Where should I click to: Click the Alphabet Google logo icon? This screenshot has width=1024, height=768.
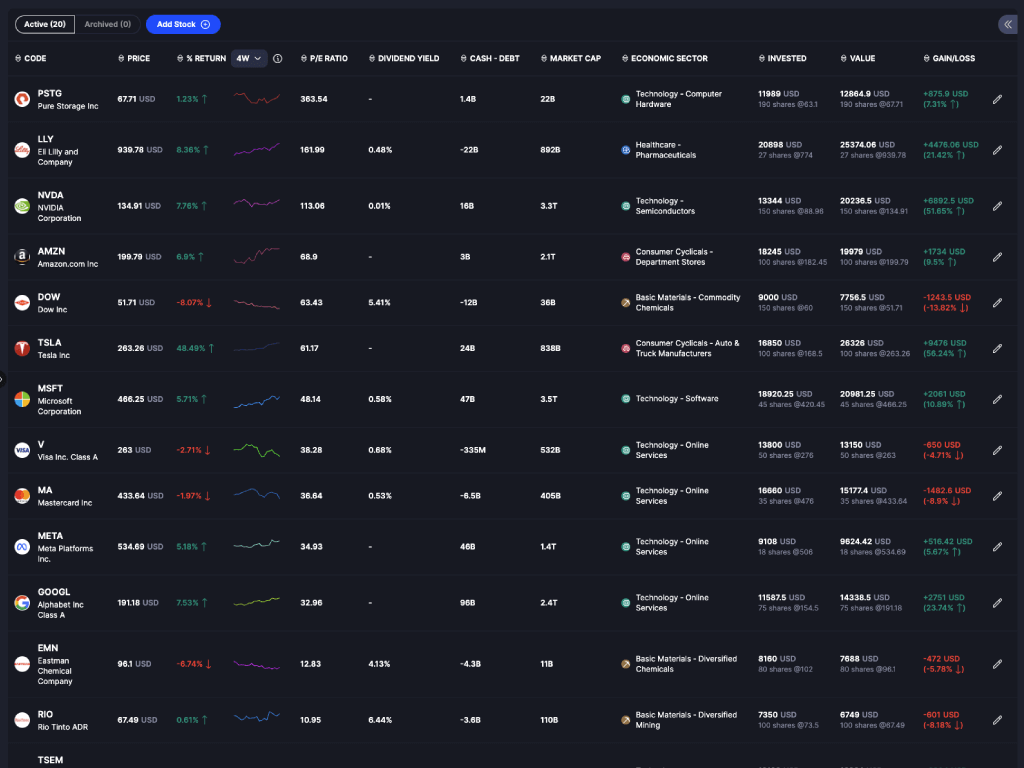coord(22,603)
